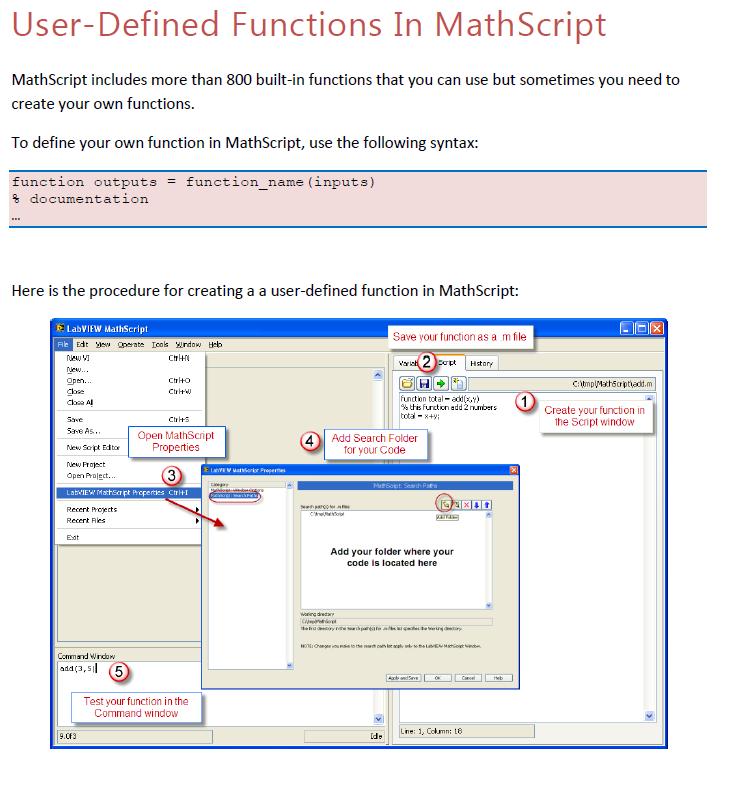Click the Apply and Save button

pyautogui.click(x=403, y=678)
